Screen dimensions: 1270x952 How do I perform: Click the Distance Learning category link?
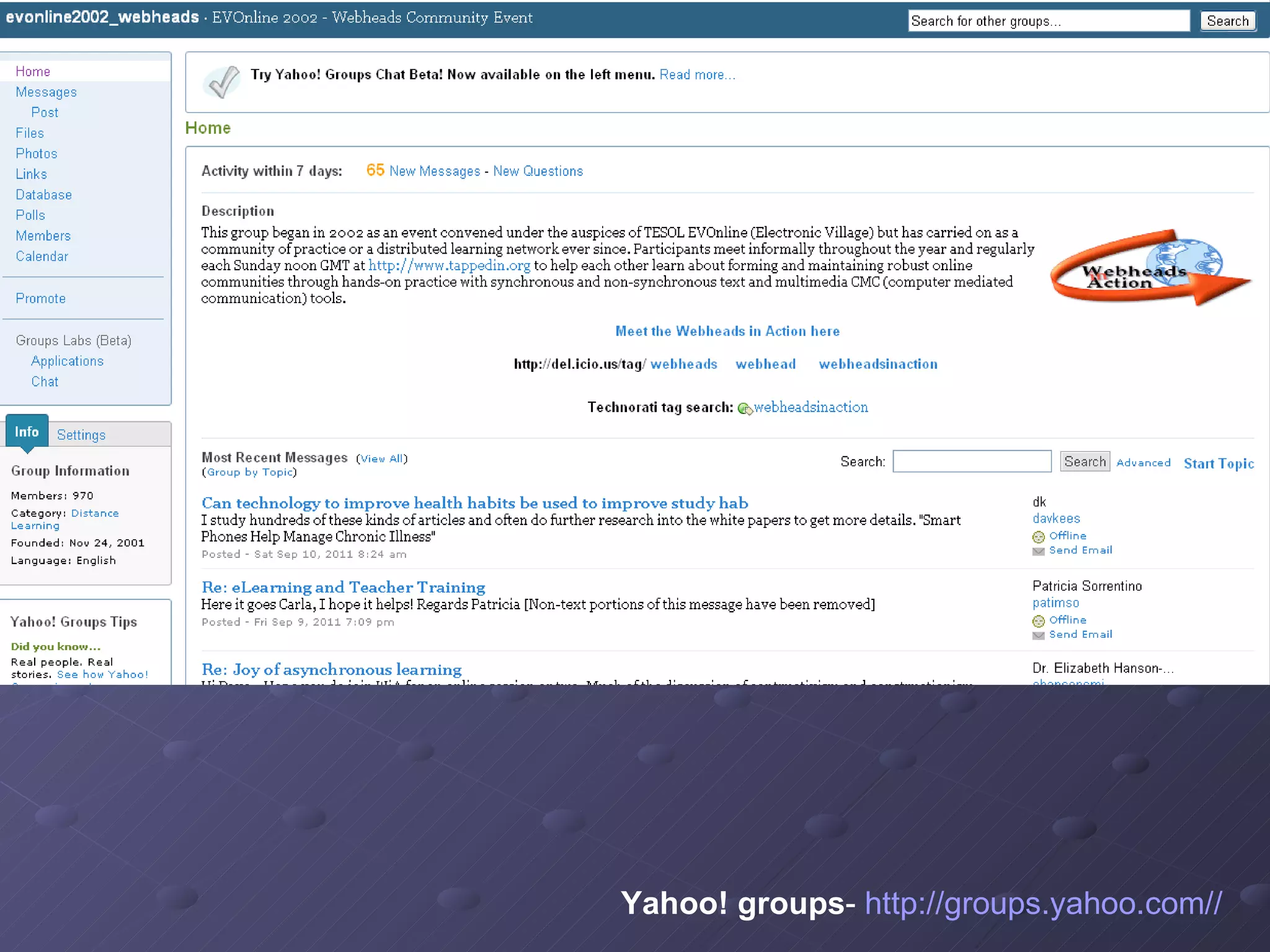click(65, 519)
